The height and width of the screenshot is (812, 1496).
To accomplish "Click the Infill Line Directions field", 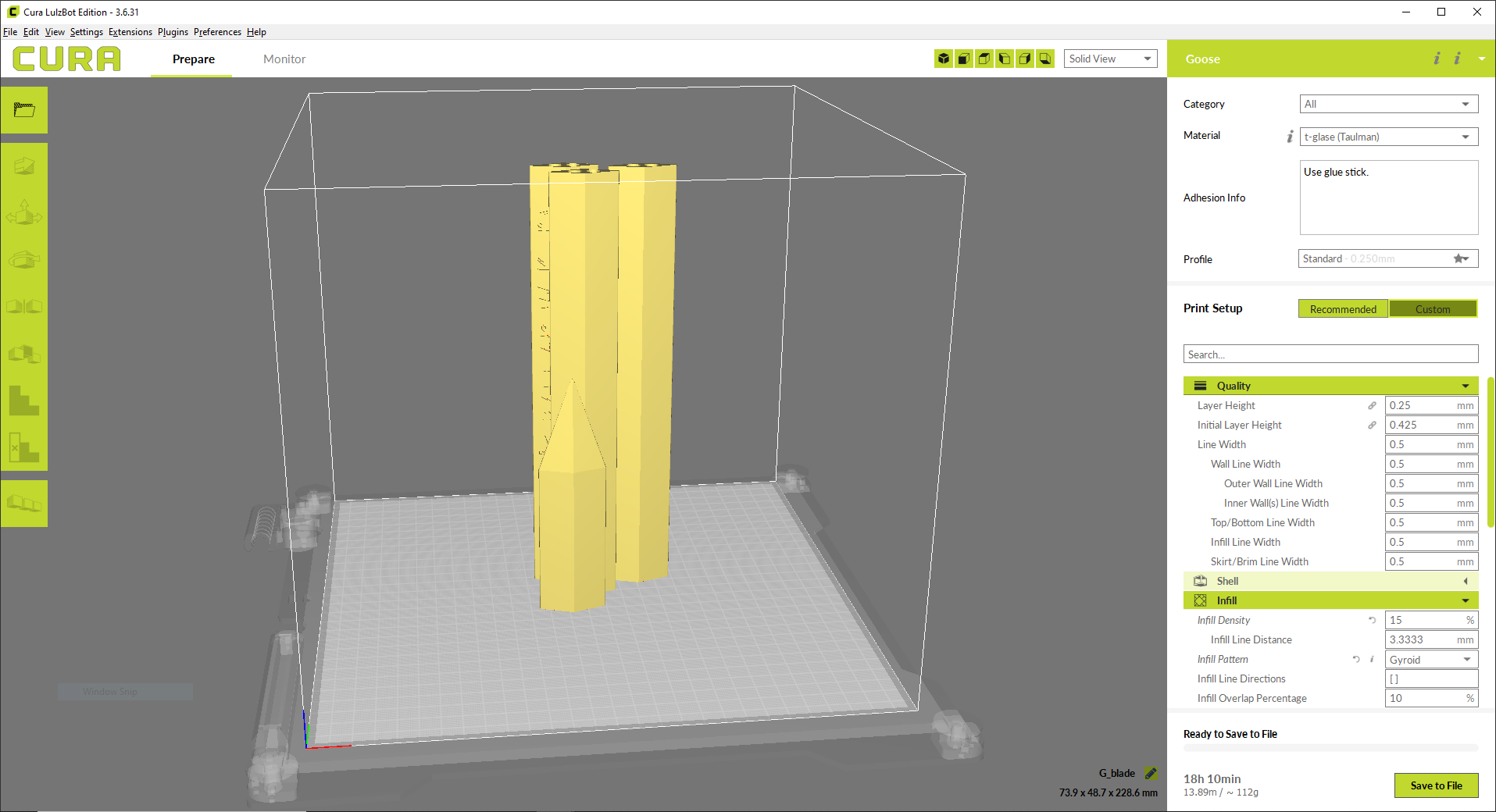I will 1431,678.
